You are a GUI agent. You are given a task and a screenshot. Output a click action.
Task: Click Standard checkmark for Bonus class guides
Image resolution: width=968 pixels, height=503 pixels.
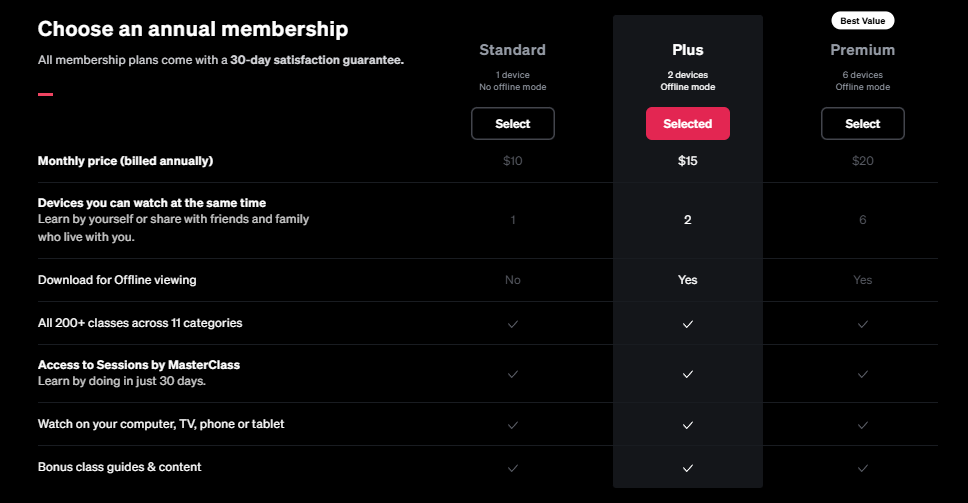click(513, 468)
